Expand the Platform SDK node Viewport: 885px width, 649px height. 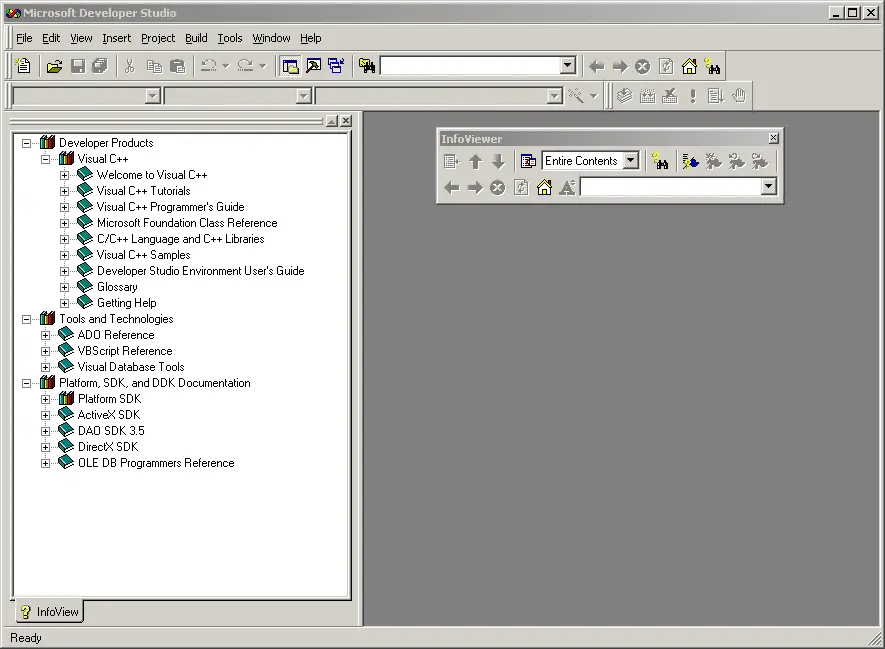pyautogui.click(x=45, y=400)
